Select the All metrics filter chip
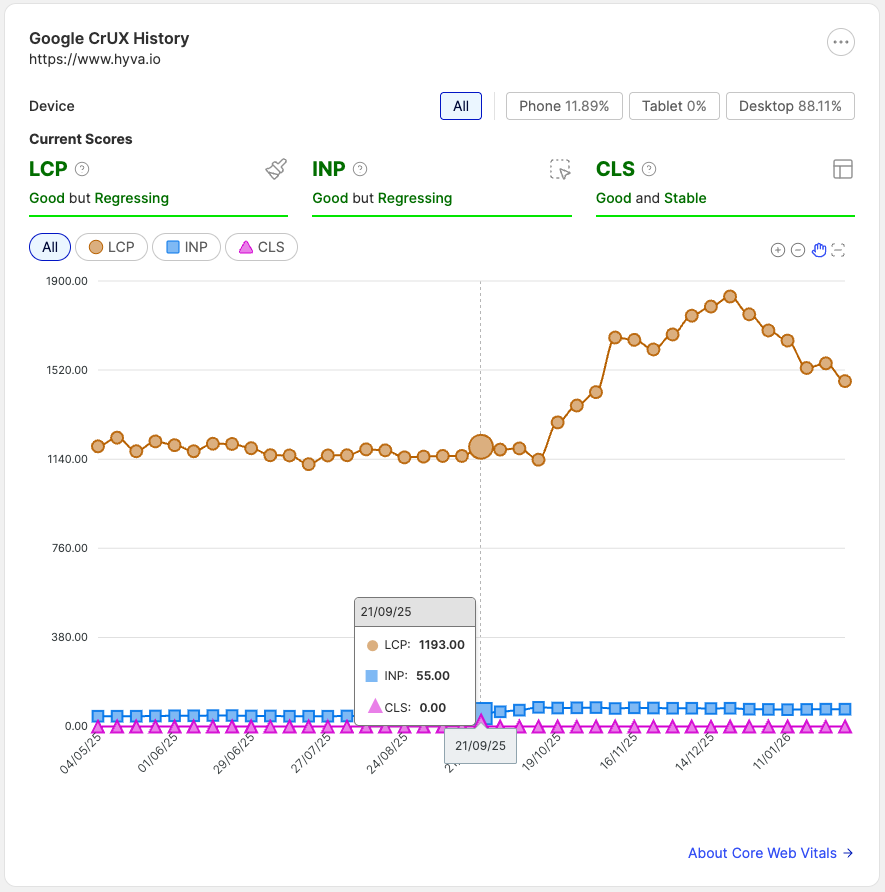 pyautogui.click(x=49, y=247)
